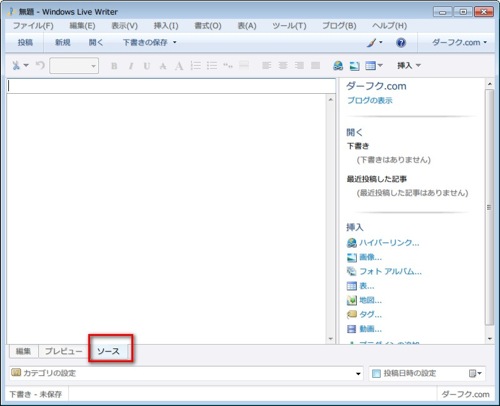
Task: Click insert picture icon in toolbar
Action: point(354,66)
